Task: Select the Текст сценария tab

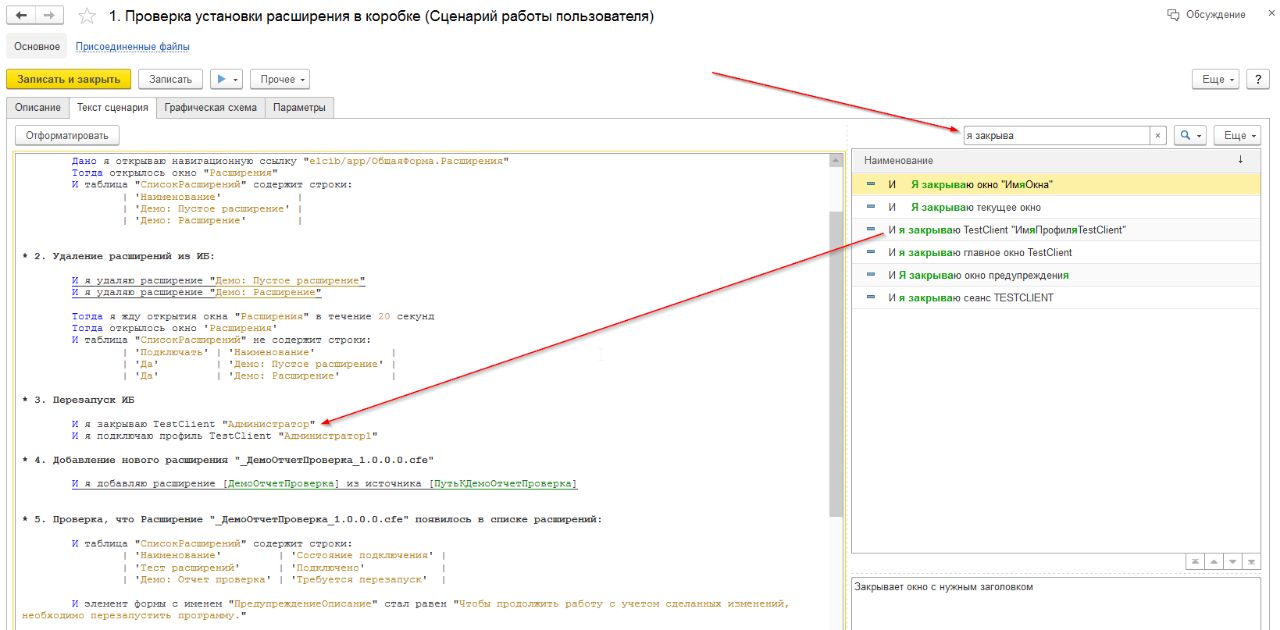Action: (113, 107)
